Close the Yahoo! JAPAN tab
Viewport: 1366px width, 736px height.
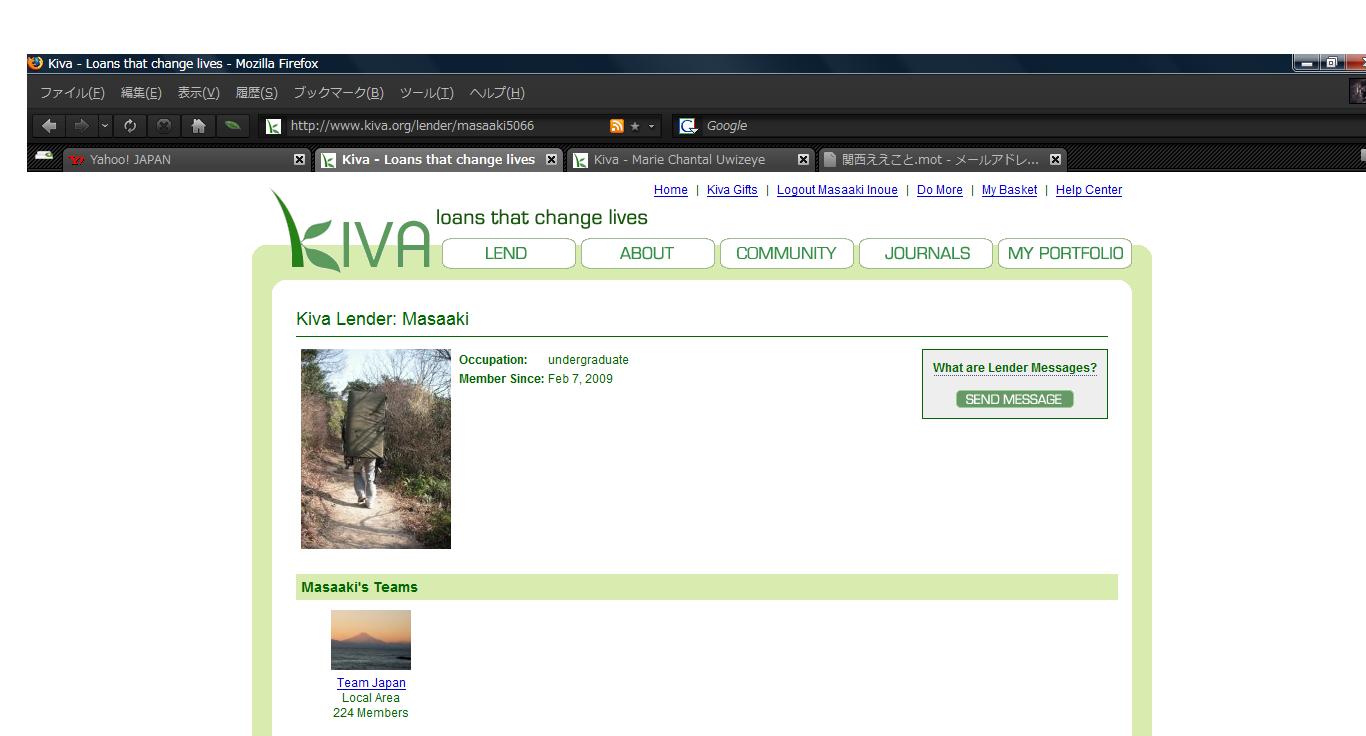coord(299,160)
